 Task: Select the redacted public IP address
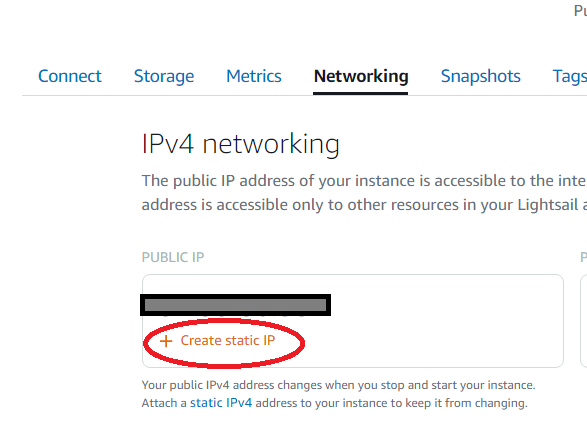(x=235, y=305)
